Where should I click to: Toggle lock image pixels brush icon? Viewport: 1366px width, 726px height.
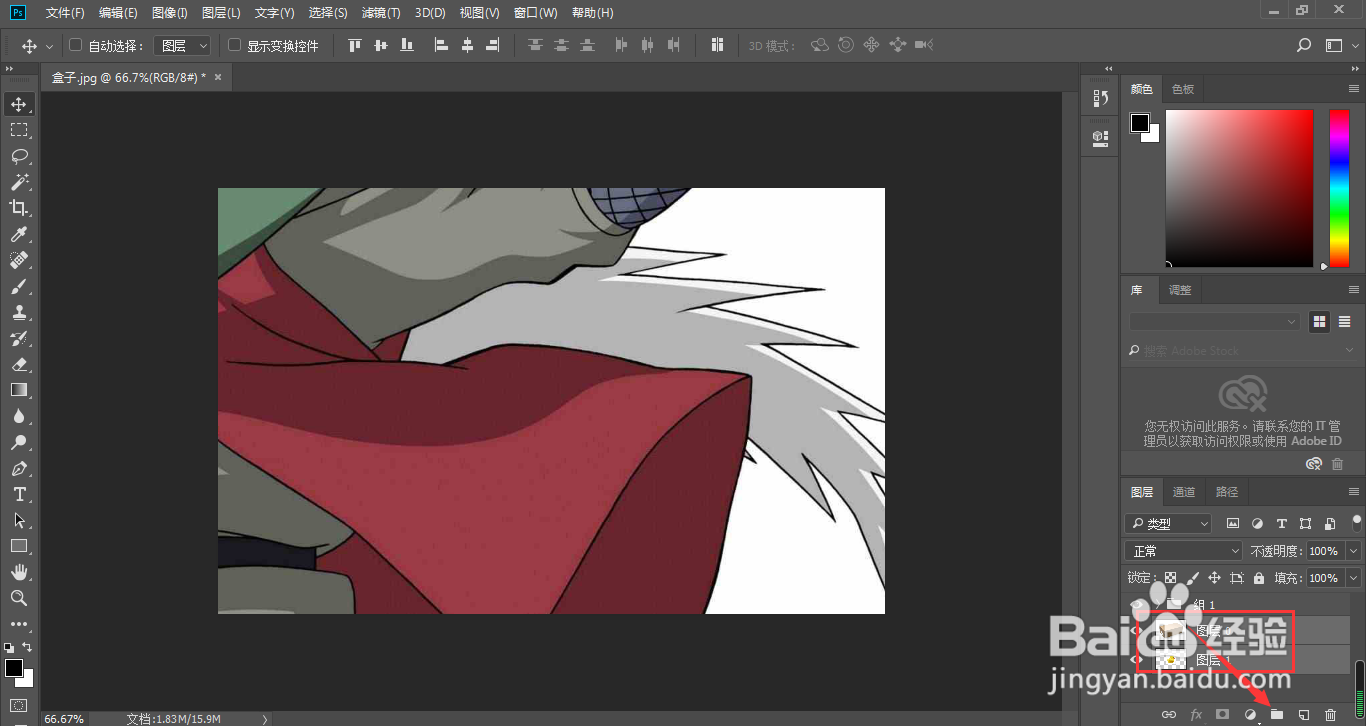[1193, 578]
